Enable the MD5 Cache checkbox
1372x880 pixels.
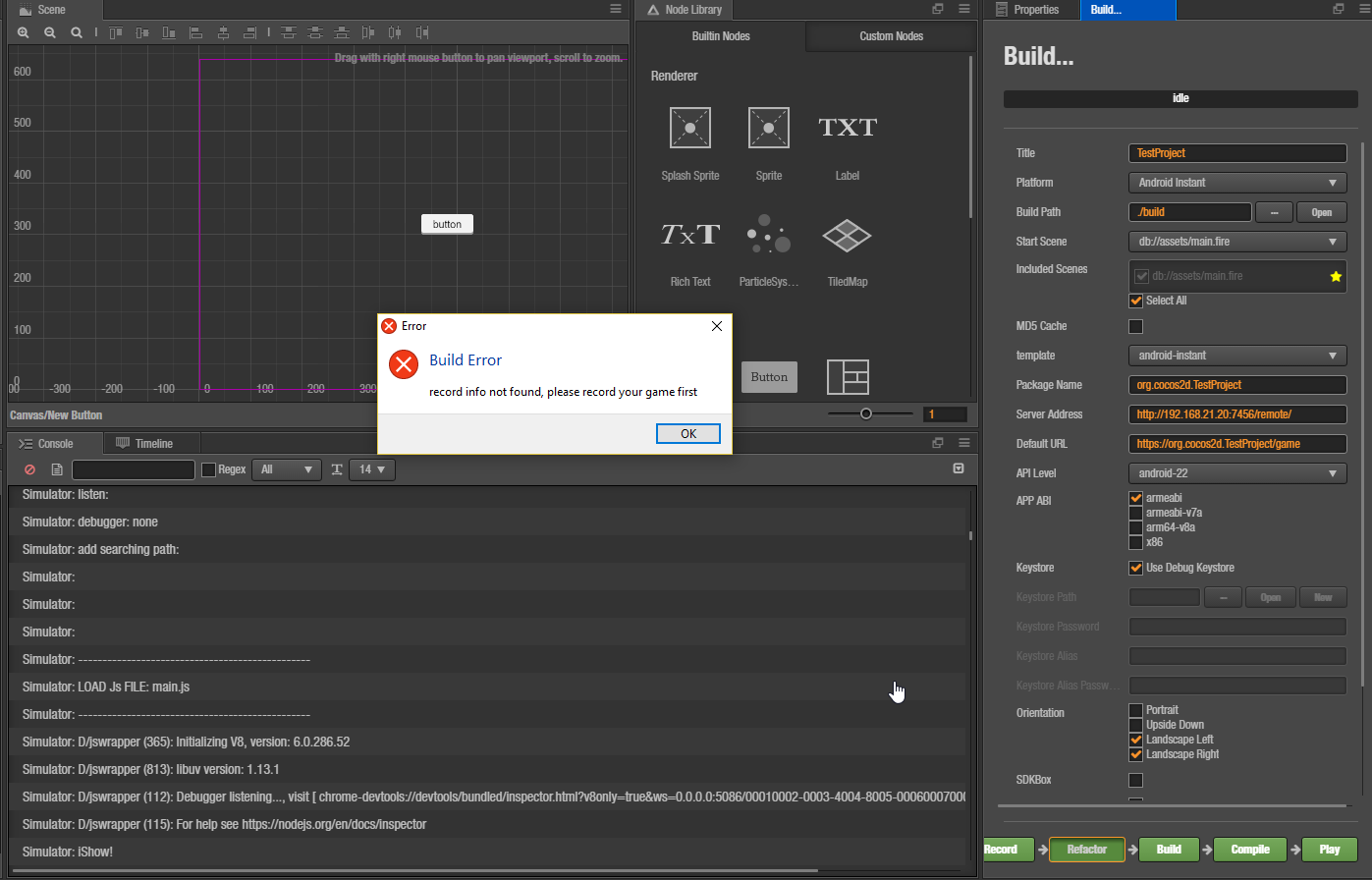(1135, 326)
